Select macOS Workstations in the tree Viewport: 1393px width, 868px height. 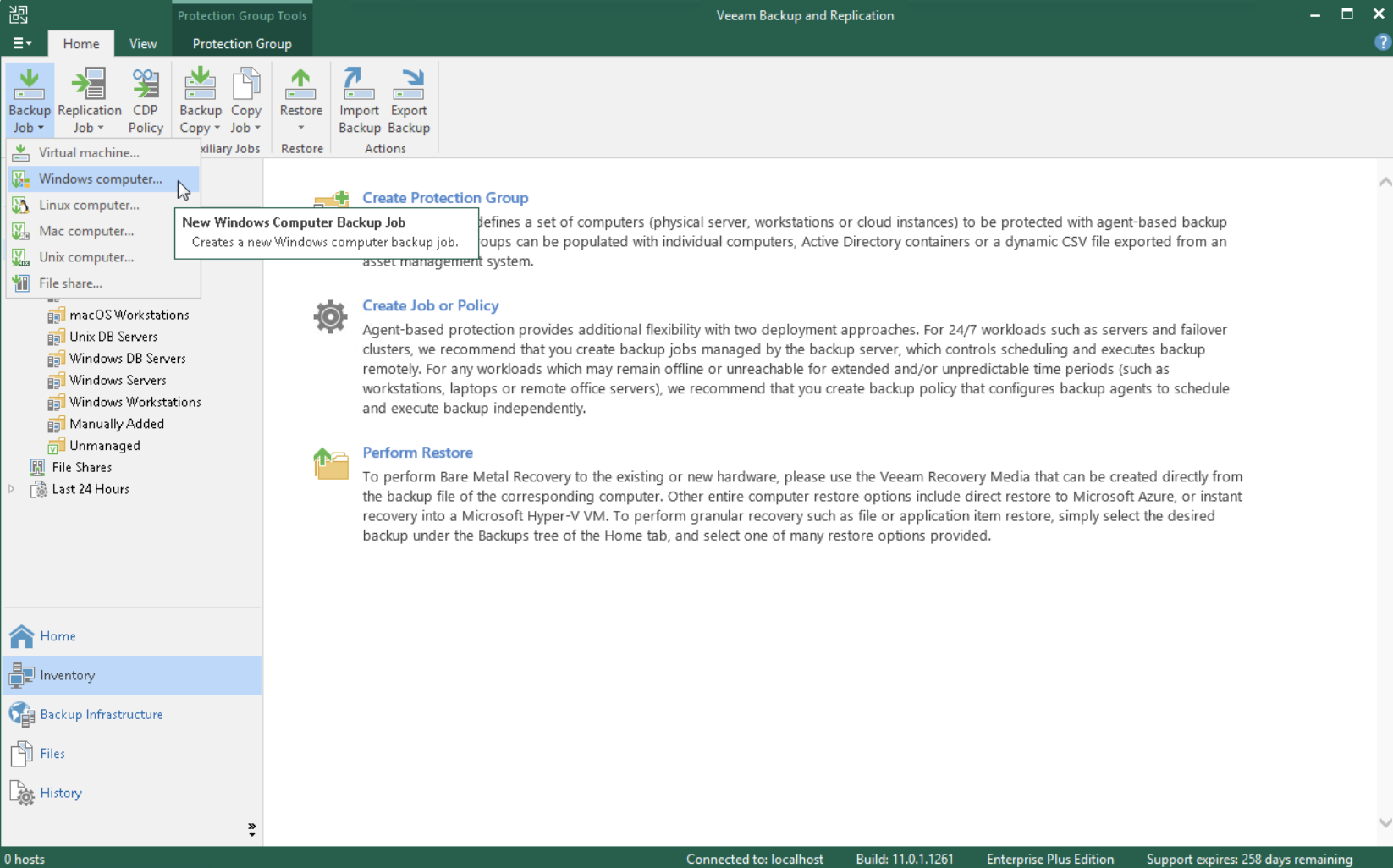(129, 315)
